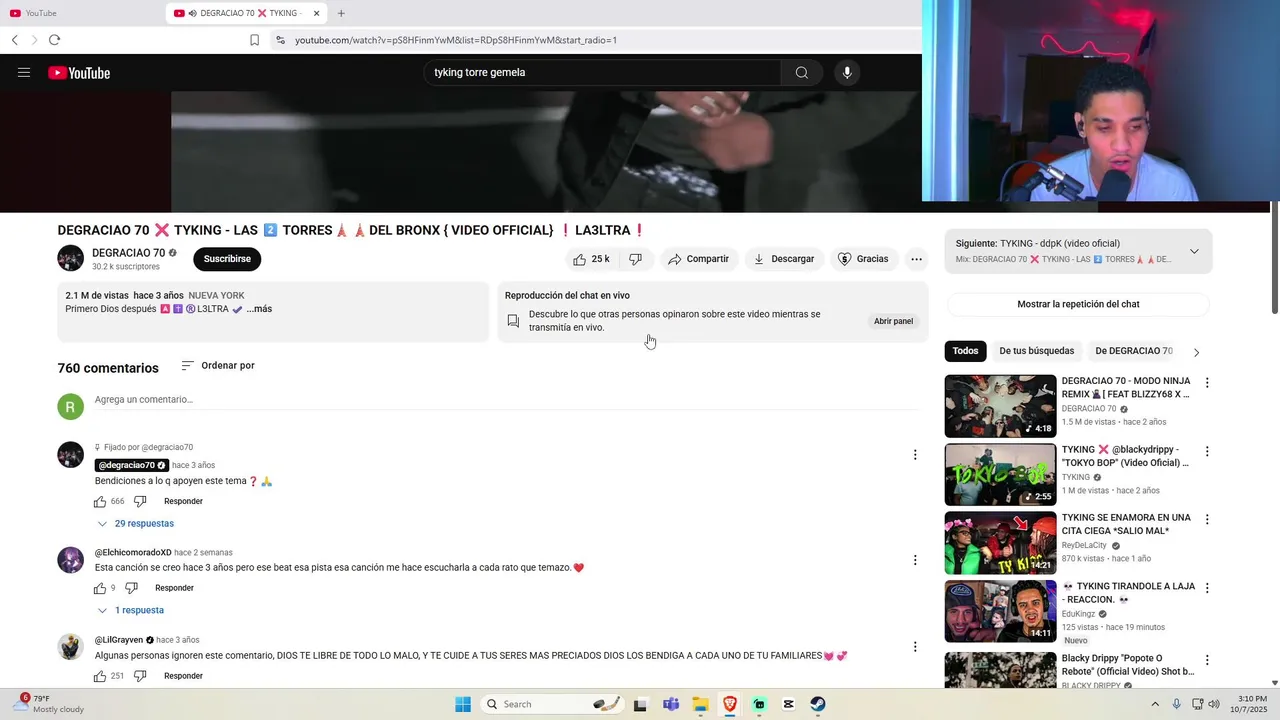Image resolution: width=1280 pixels, height=720 pixels.
Task: Open more actions menu next to Gracias
Action: tap(916, 259)
